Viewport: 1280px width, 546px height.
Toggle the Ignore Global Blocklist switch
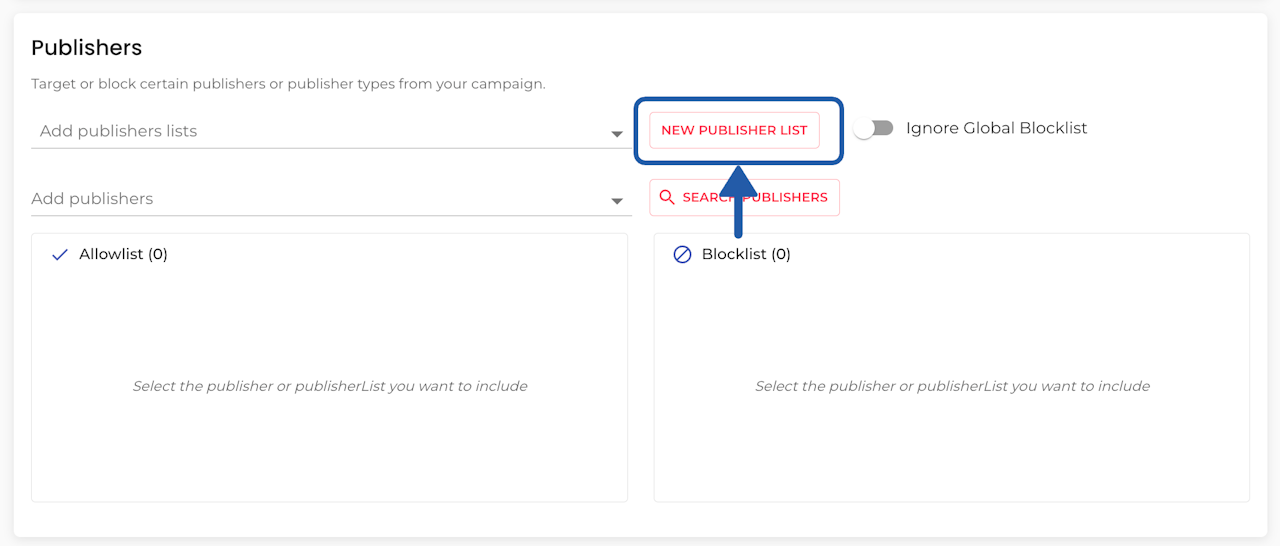coord(873,129)
